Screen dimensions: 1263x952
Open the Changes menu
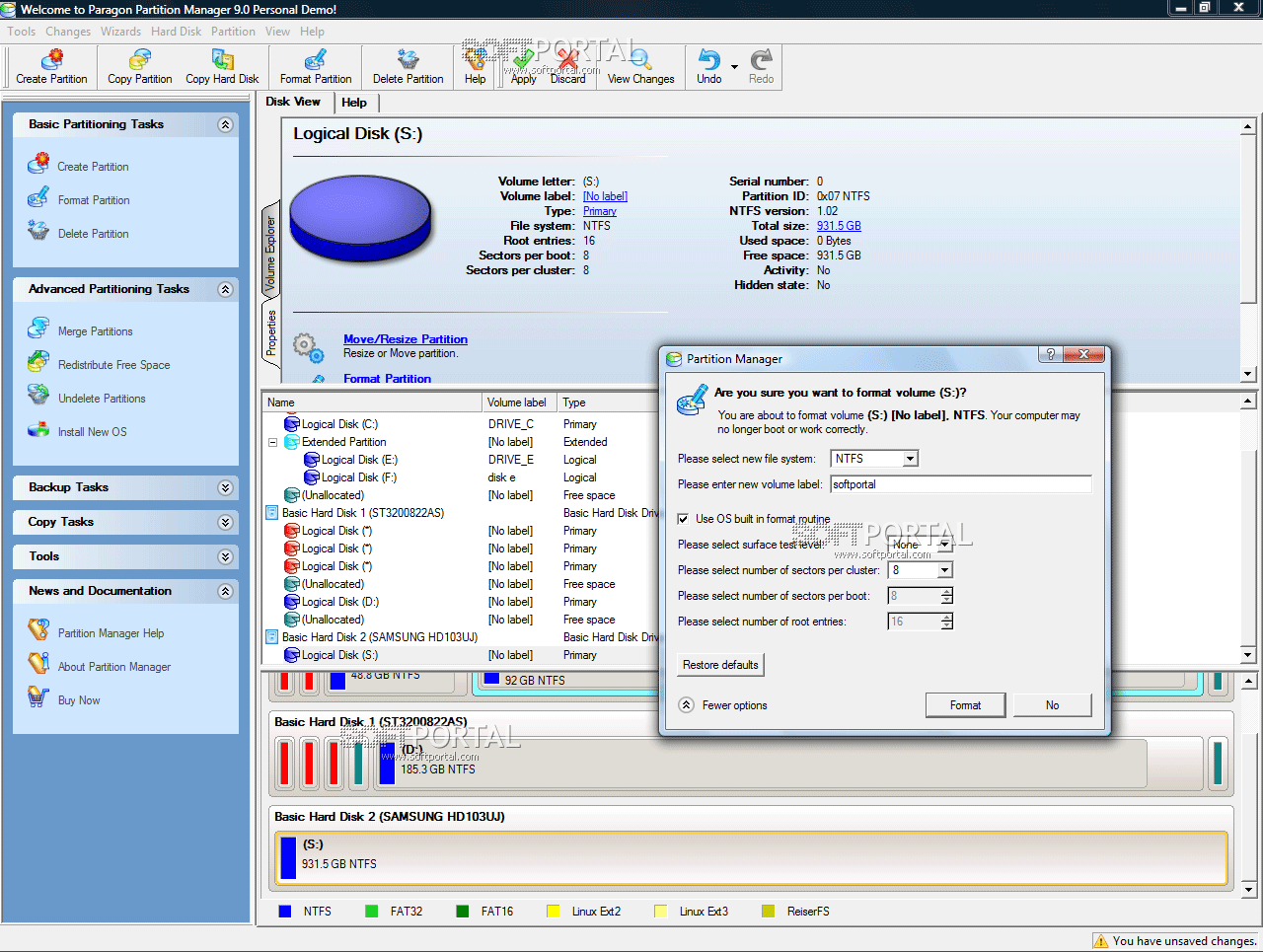(x=68, y=32)
